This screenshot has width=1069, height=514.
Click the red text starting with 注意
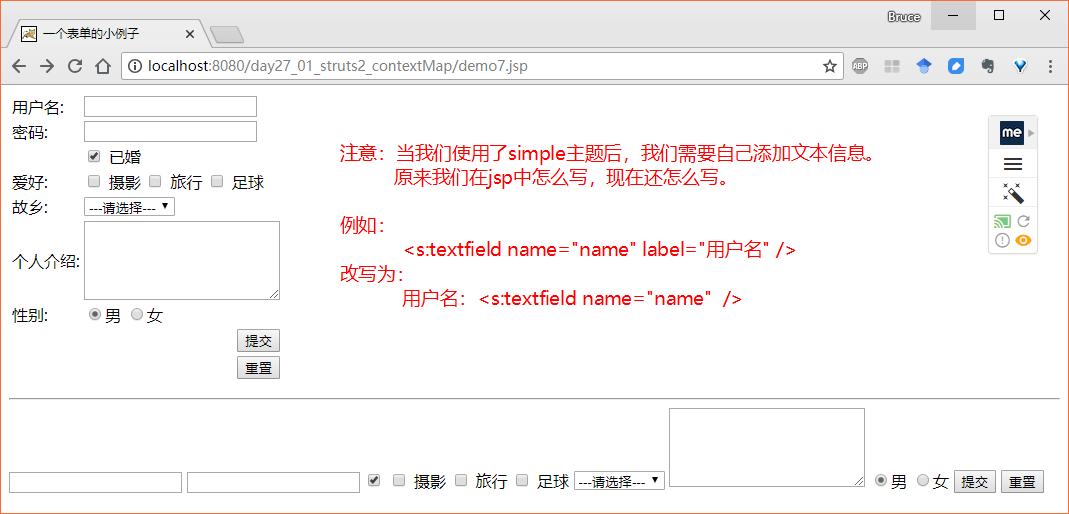(607, 153)
